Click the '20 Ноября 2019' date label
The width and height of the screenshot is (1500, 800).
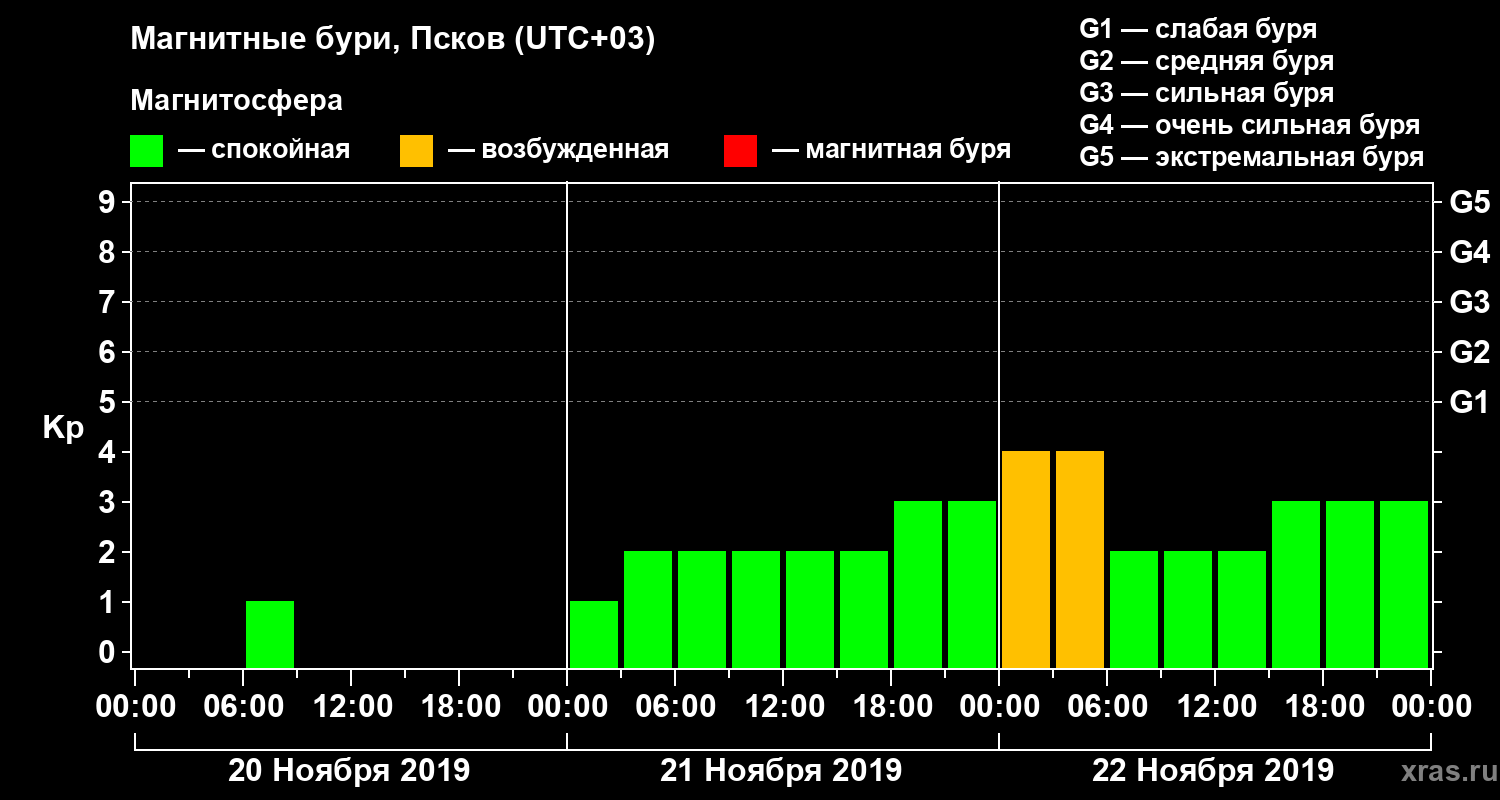point(349,771)
